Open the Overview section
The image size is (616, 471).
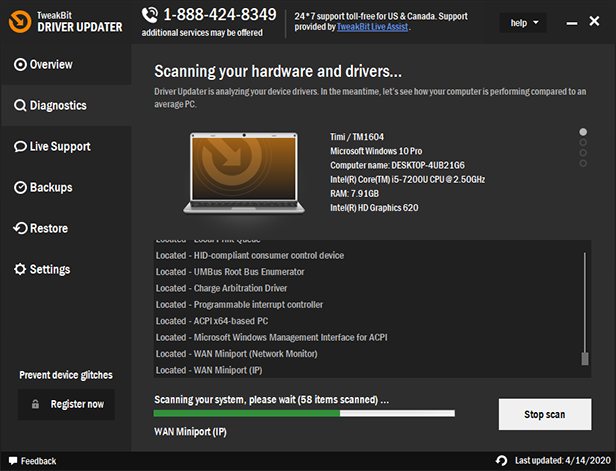coord(66,64)
